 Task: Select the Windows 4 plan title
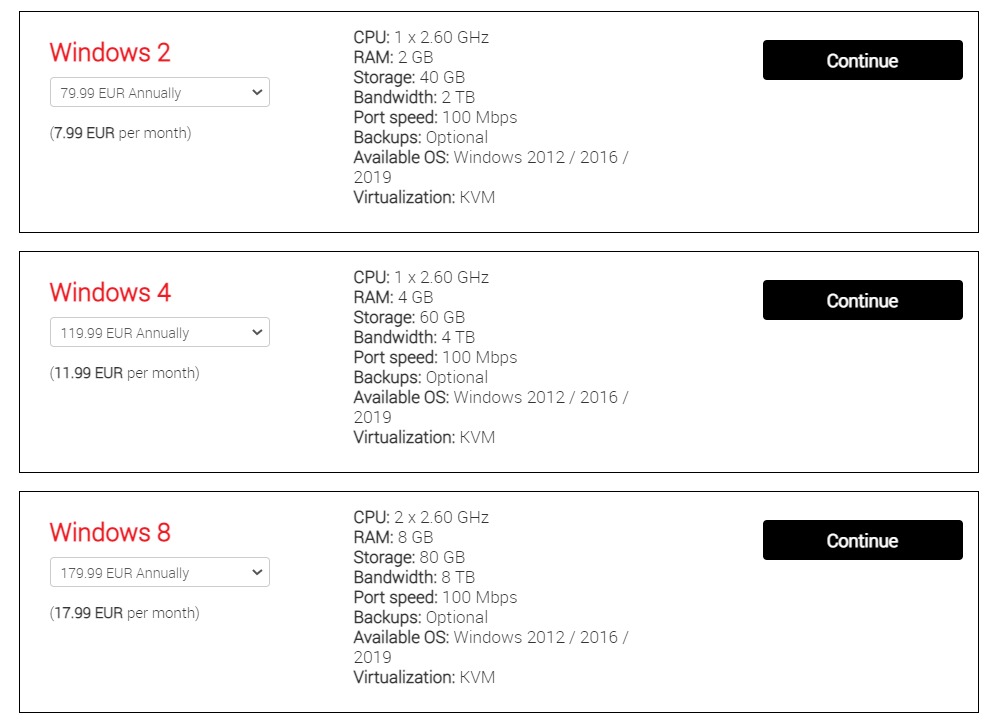110,292
